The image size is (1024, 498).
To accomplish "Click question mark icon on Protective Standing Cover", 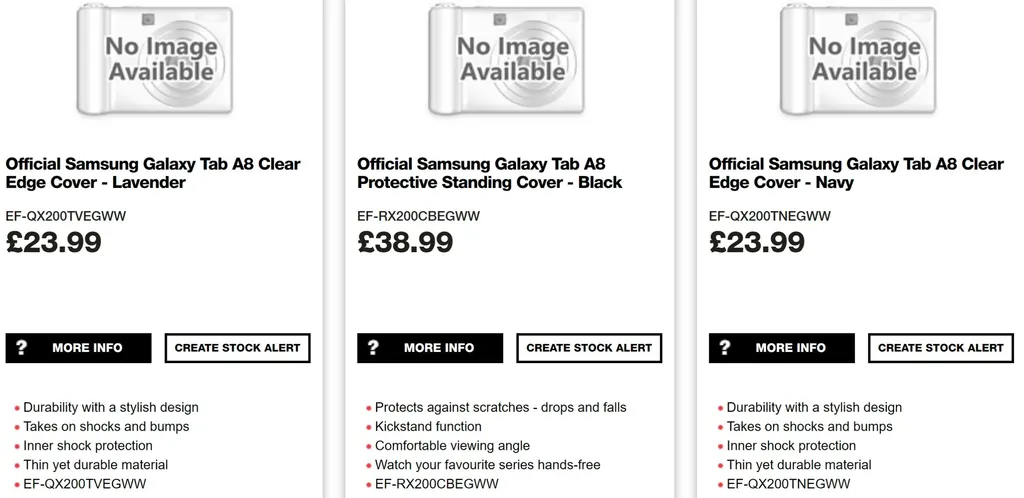I will pyautogui.click(x=373, y=348).
